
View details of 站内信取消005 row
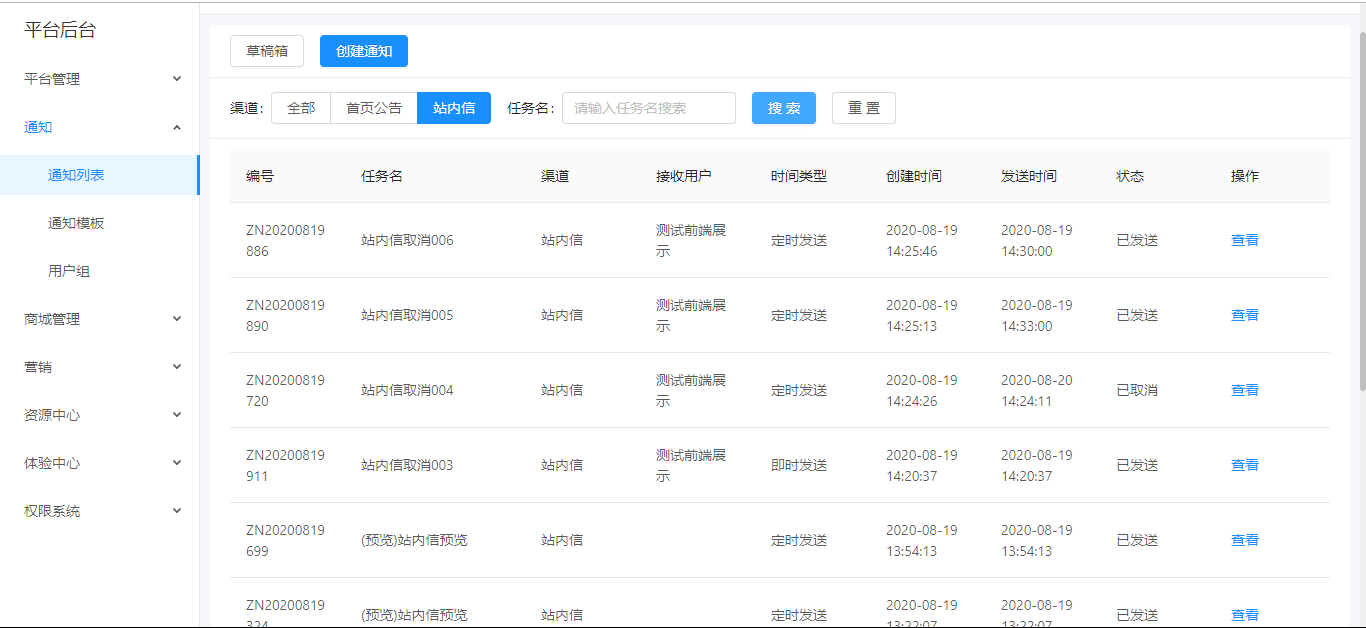click(1245, 315)
